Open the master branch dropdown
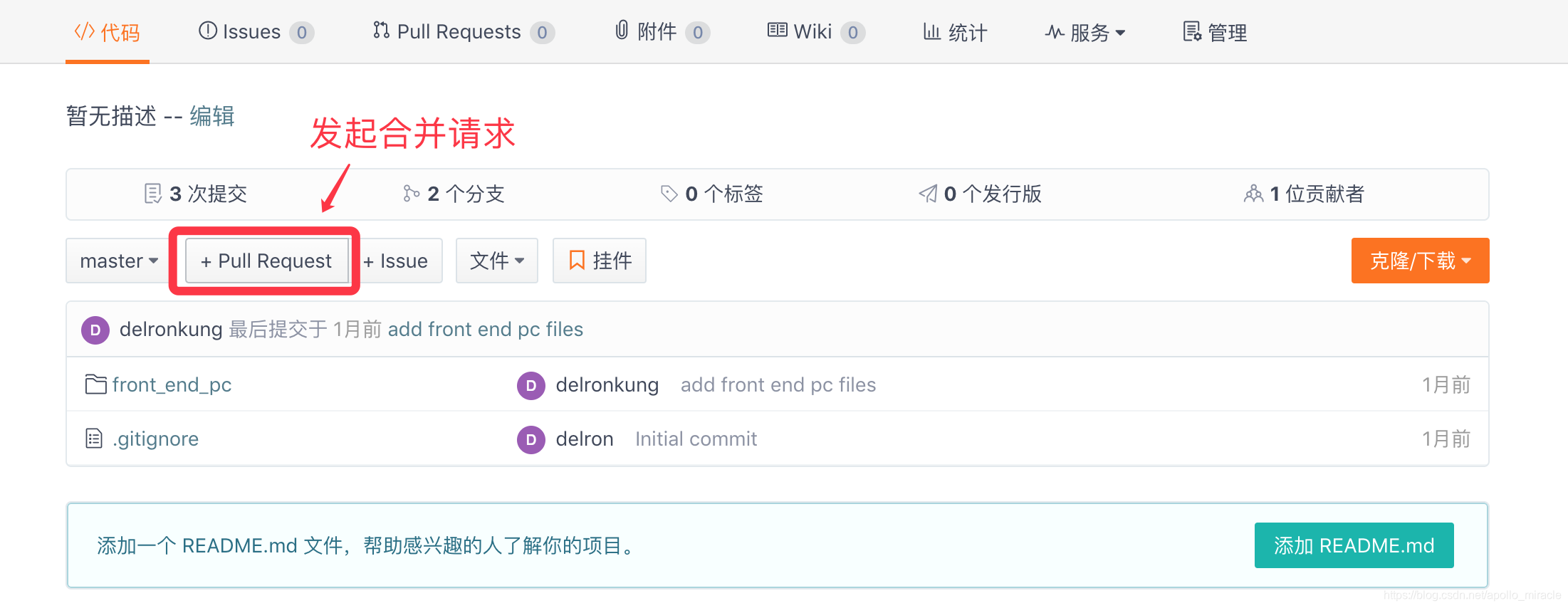Image resolution: width=1568 pixels, height=608 pixels. pyautogui.click(x=117, y=261)
